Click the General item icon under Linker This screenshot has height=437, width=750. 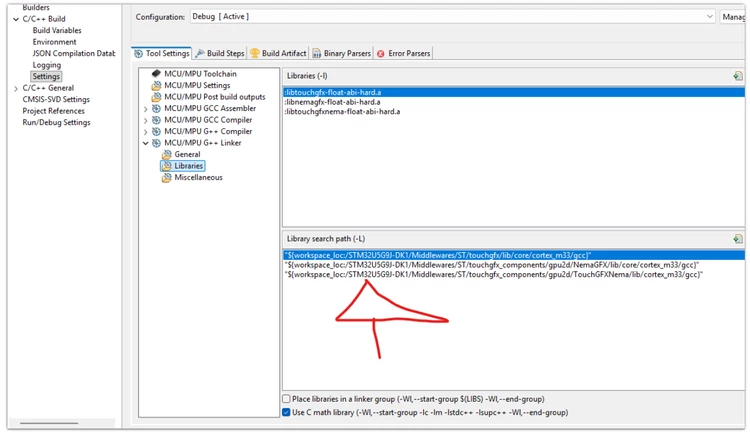coord(166,154)
